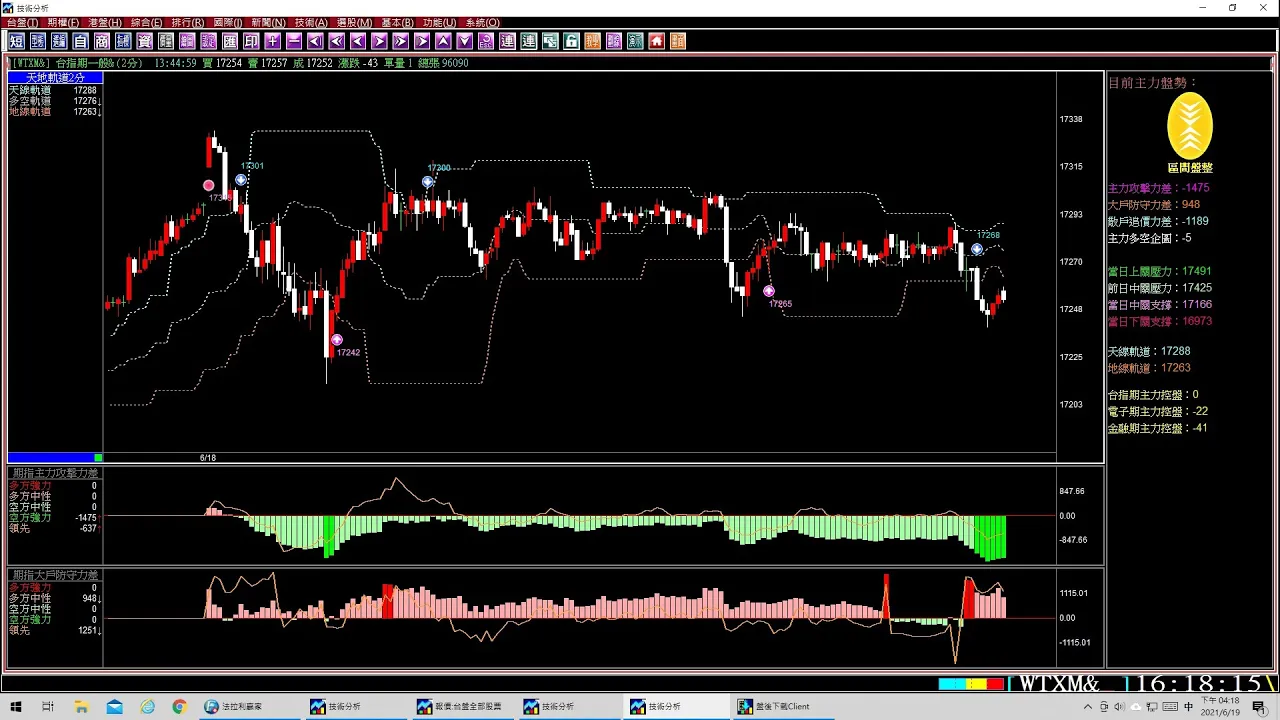Click the plus zoom-in toolbar icon
Image resolution: width=1280 pixels, height=720 pixels.
coord(272,41)
